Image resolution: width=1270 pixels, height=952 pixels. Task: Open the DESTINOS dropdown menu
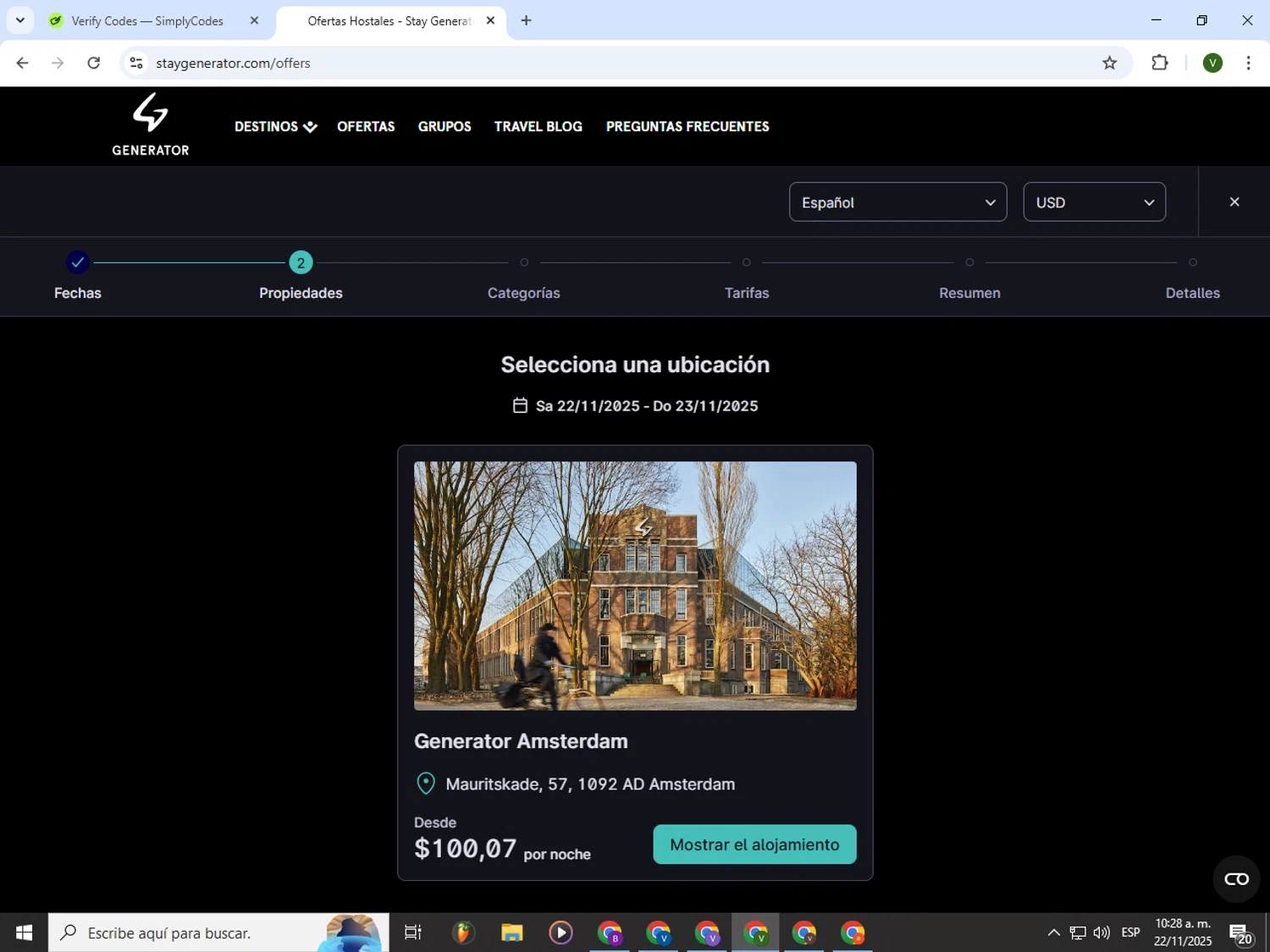(x=275, y=126)
